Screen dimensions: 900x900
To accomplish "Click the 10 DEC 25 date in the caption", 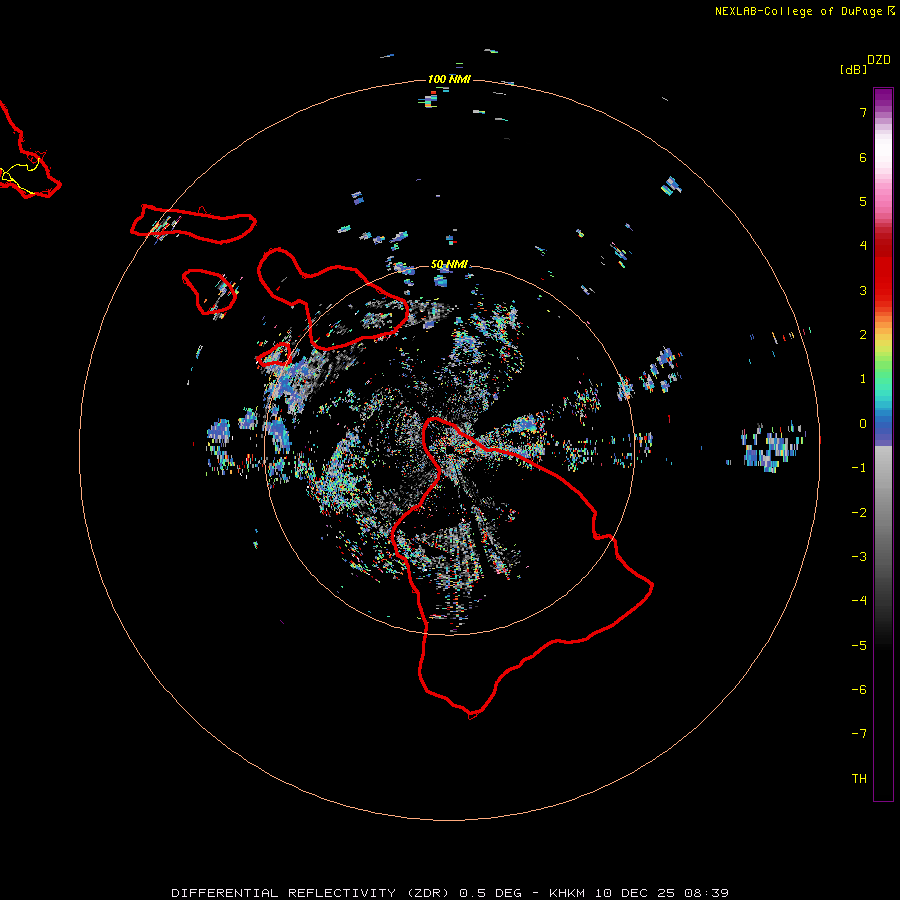I will [x=636, y=893].
